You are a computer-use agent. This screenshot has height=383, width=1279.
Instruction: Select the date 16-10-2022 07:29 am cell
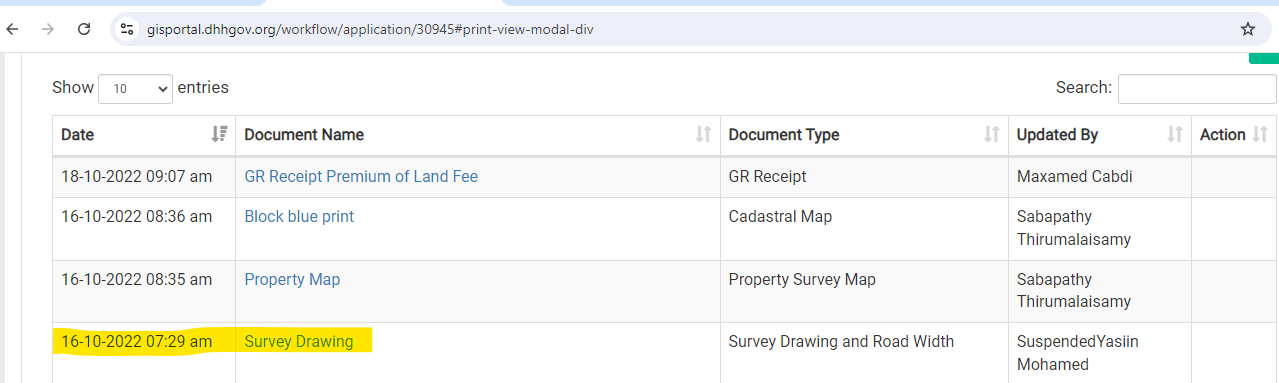[x=144, y=352]
